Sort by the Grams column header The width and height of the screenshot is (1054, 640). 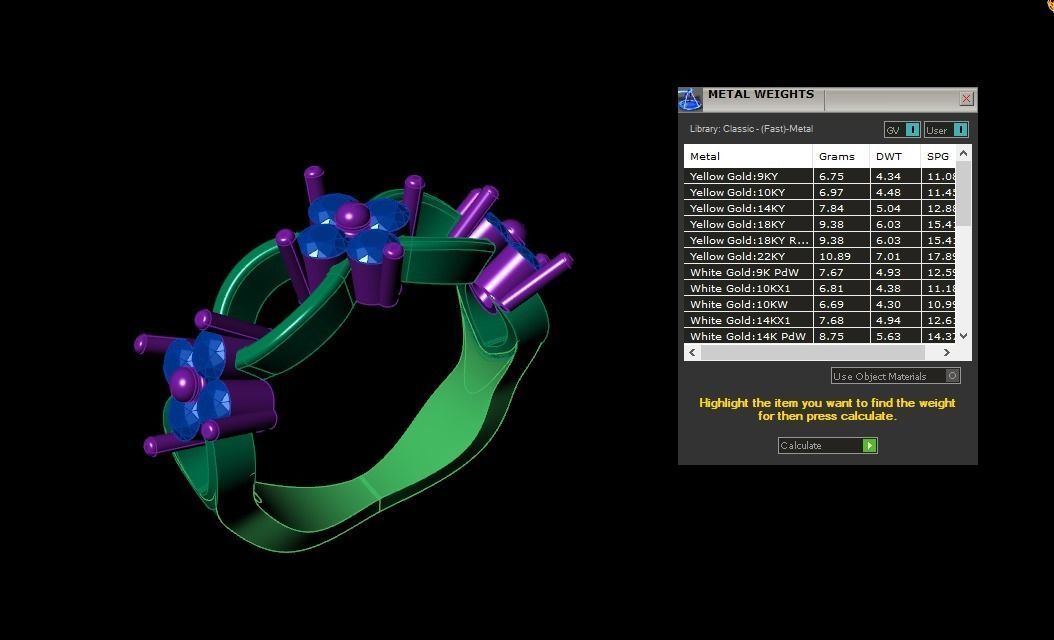841,156
